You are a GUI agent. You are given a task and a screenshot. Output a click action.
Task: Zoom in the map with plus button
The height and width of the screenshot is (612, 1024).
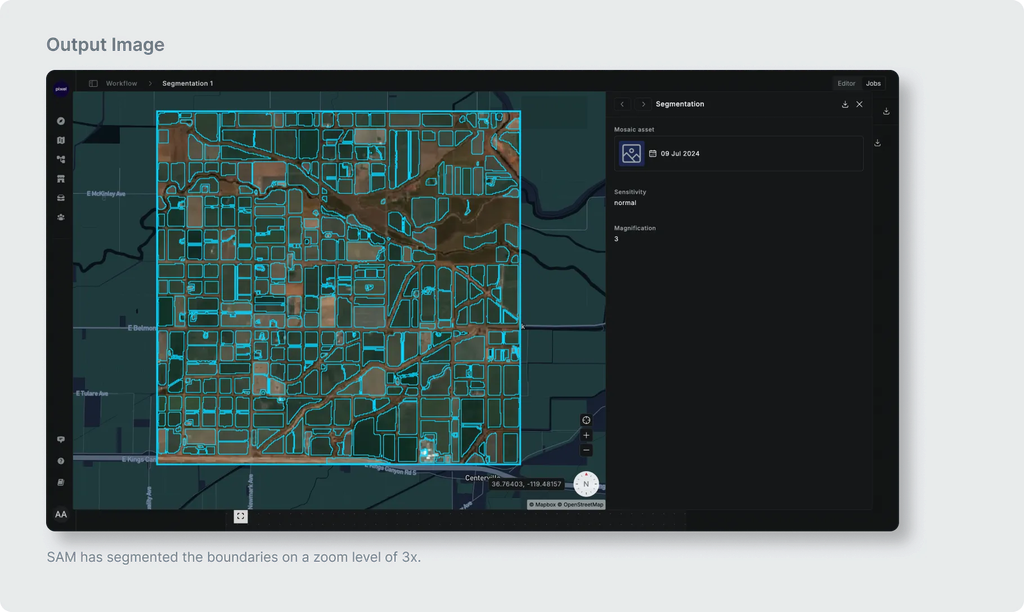(x=586, y=435)
